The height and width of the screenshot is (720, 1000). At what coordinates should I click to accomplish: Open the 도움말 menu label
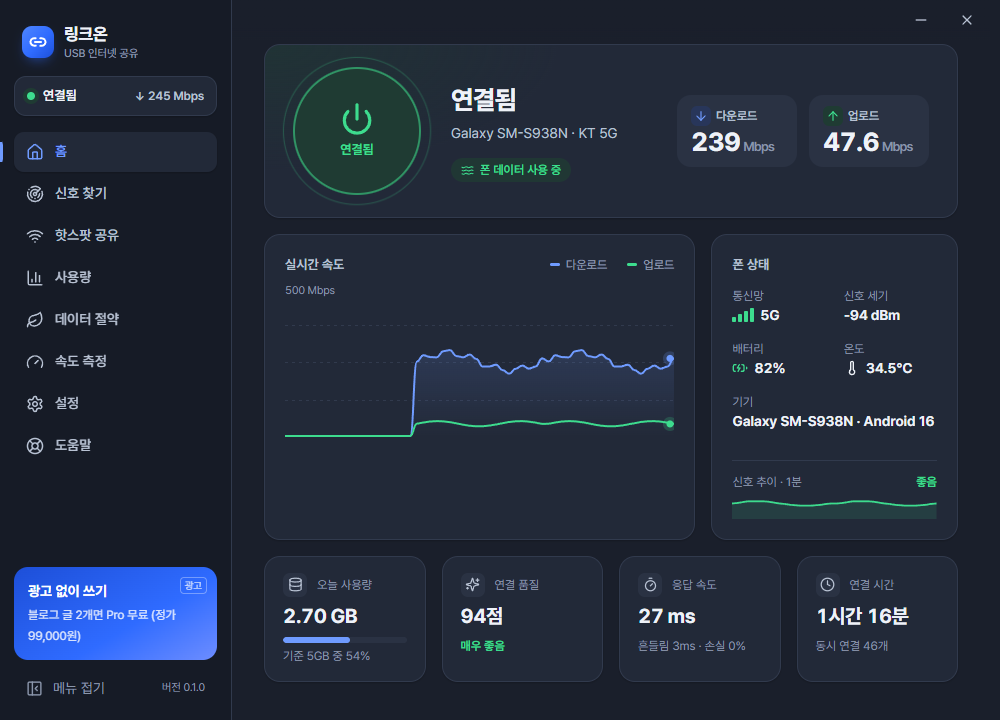[73, 445]
